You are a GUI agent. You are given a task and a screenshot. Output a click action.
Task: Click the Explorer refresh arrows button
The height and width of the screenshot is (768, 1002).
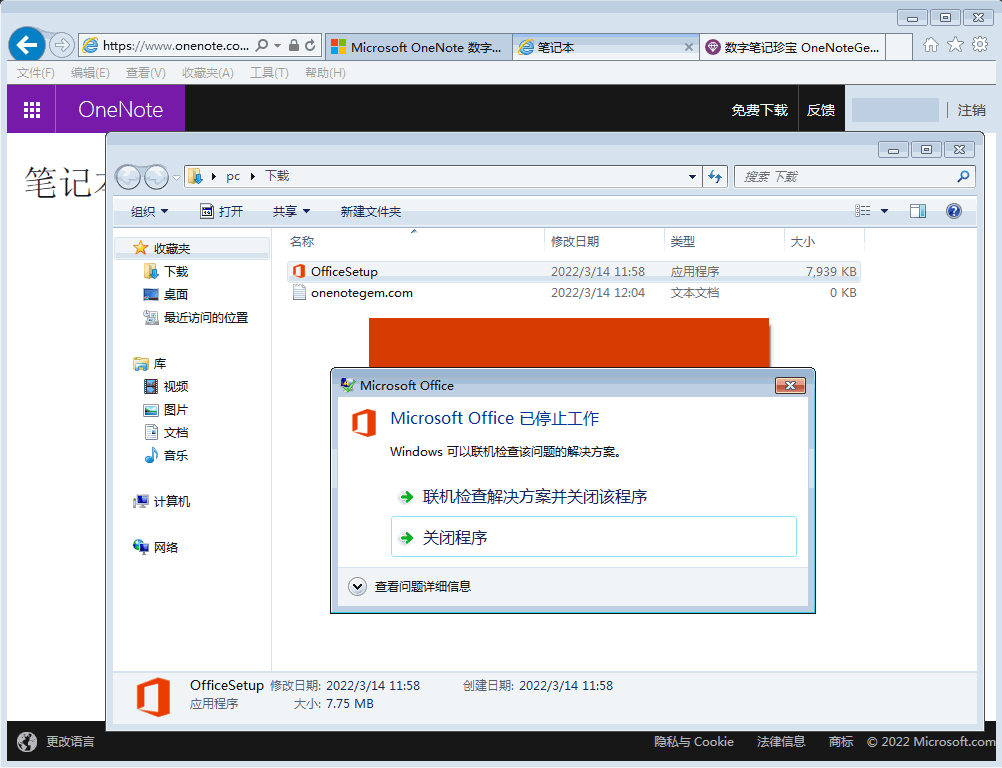click(715, 176)
